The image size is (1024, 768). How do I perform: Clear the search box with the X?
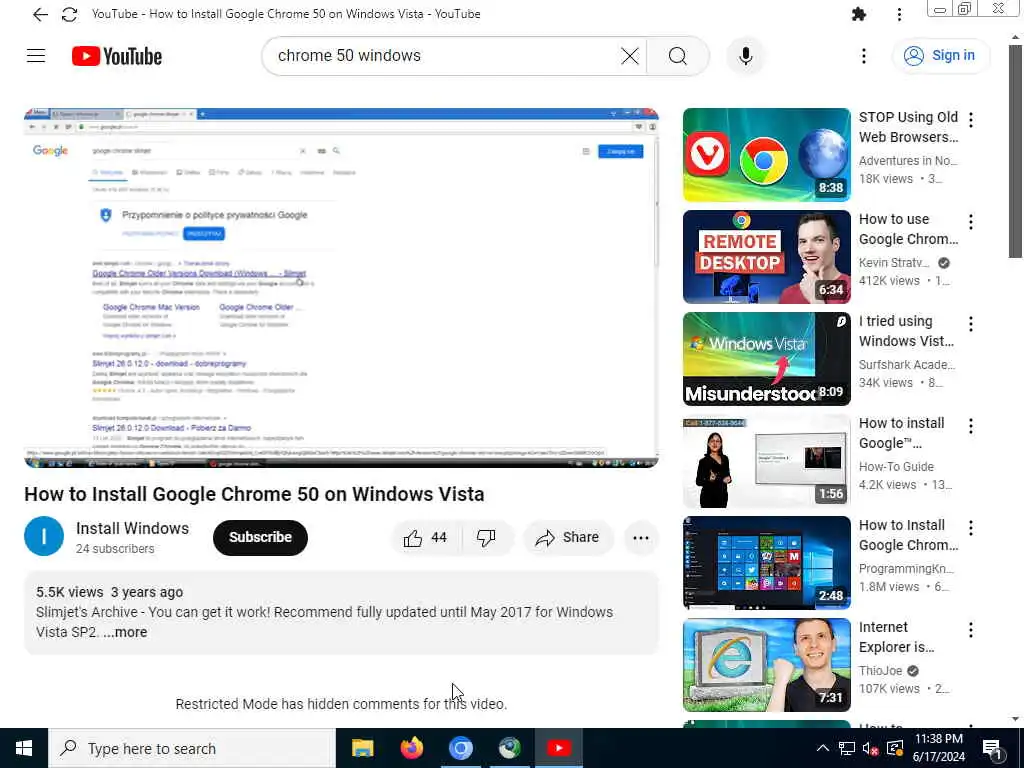(630, 56)
